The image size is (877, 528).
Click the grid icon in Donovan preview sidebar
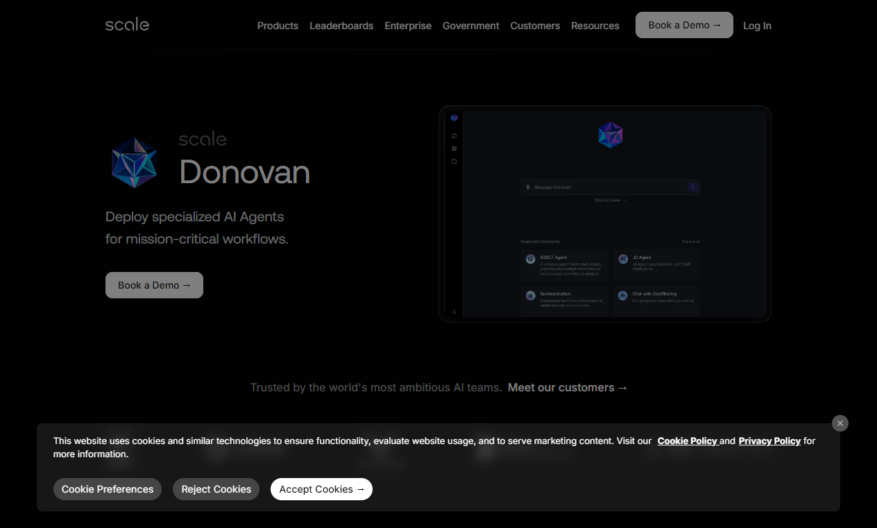pyautogui.click(x=454, y=149)
